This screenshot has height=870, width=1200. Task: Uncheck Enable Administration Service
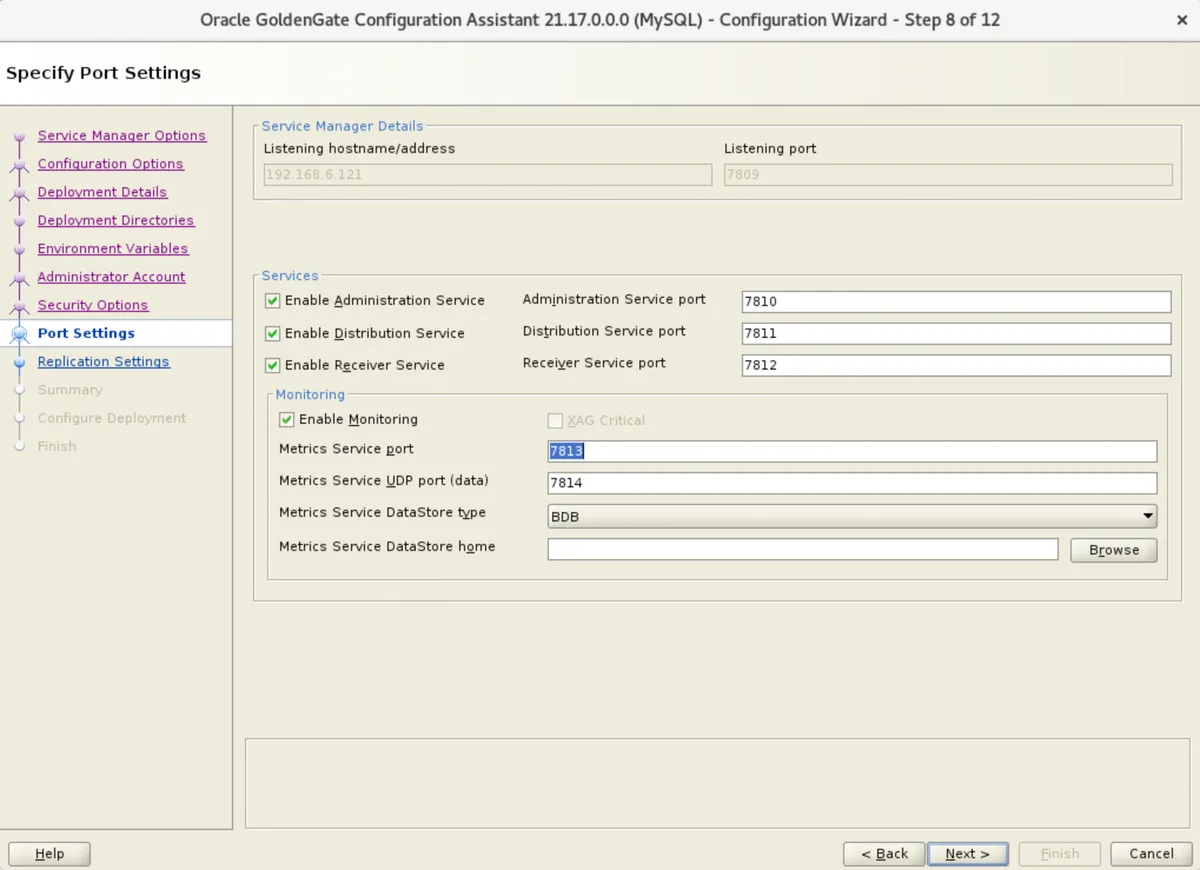(x=273, y=300)
